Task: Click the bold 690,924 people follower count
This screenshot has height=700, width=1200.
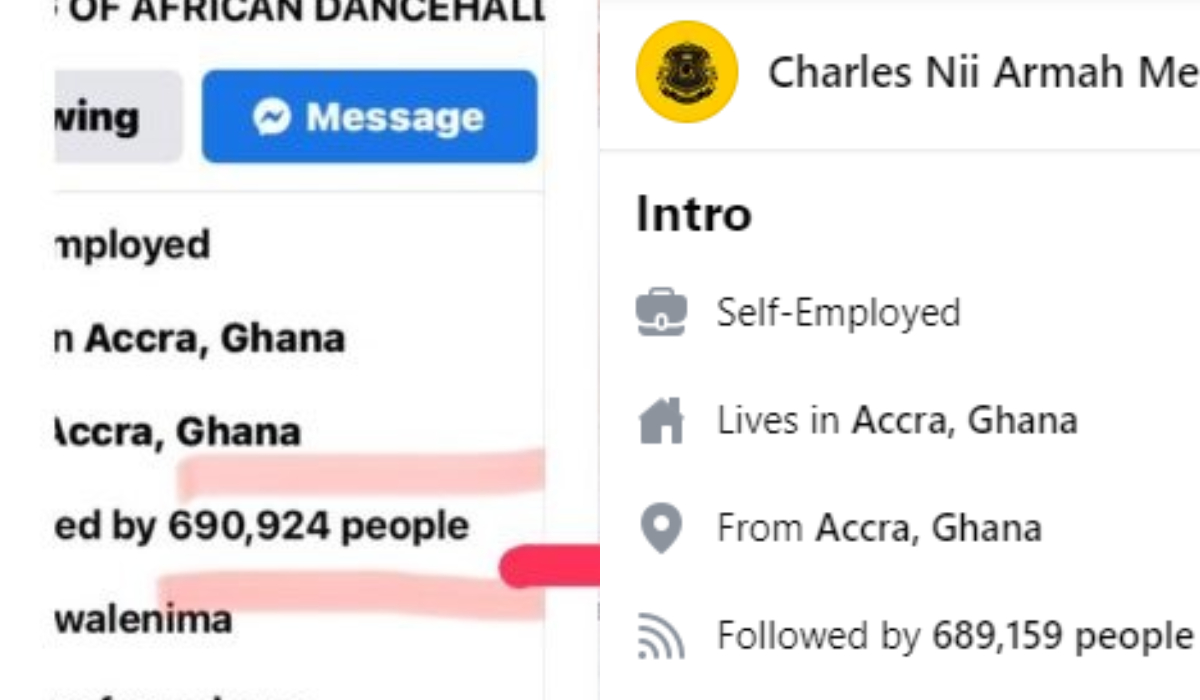Action: [318, 526]
